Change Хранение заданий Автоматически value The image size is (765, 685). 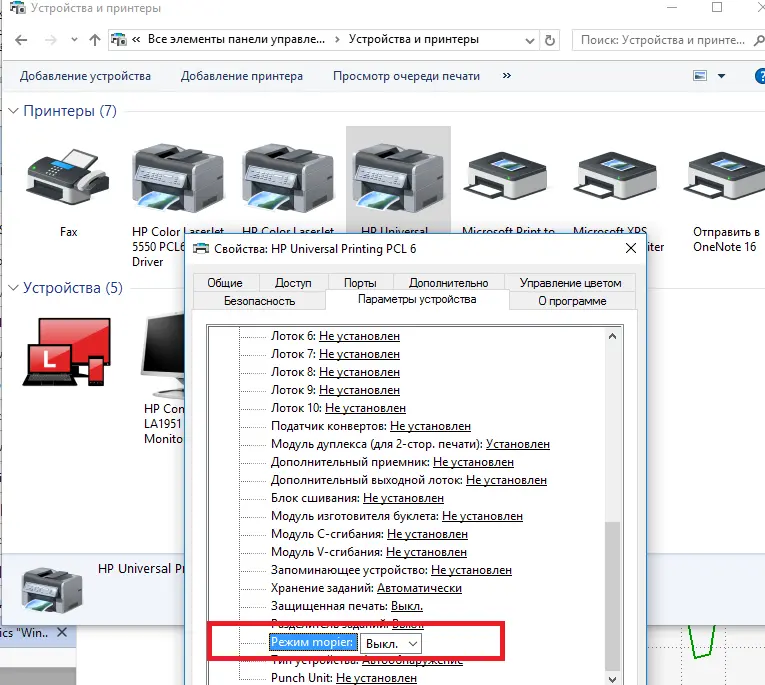(419, 589)
